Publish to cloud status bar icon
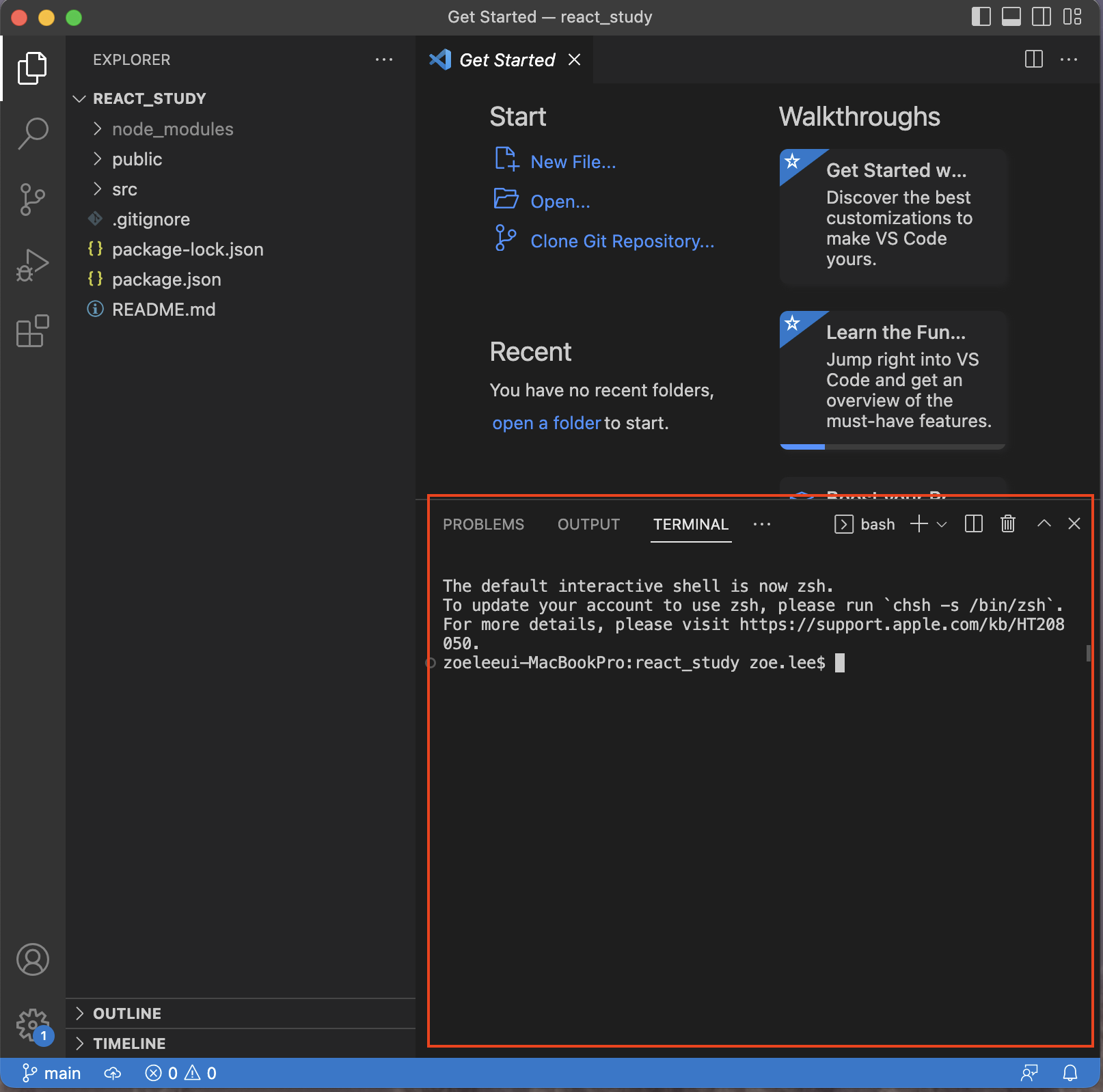Screen dimensions: 1103x1092 coord(113,1074)
